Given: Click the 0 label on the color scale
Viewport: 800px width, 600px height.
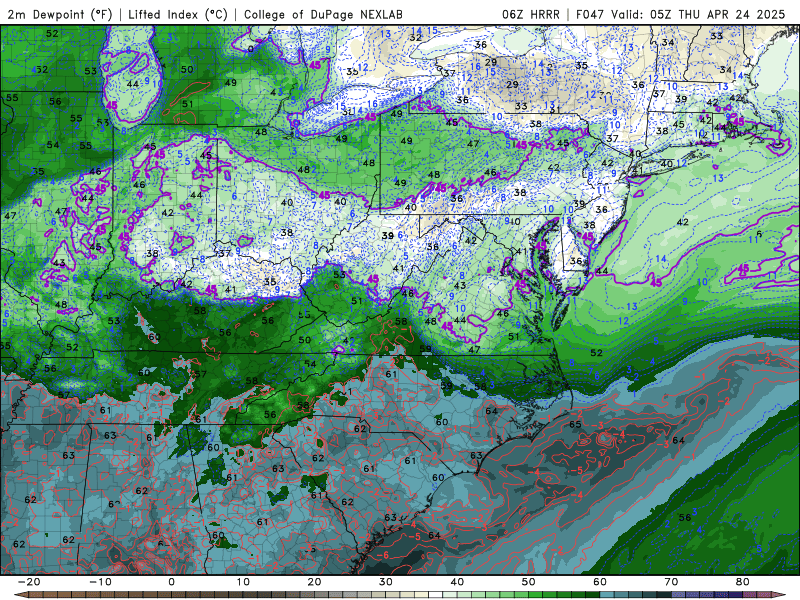Looking at the screenshot, I should 171,582.
